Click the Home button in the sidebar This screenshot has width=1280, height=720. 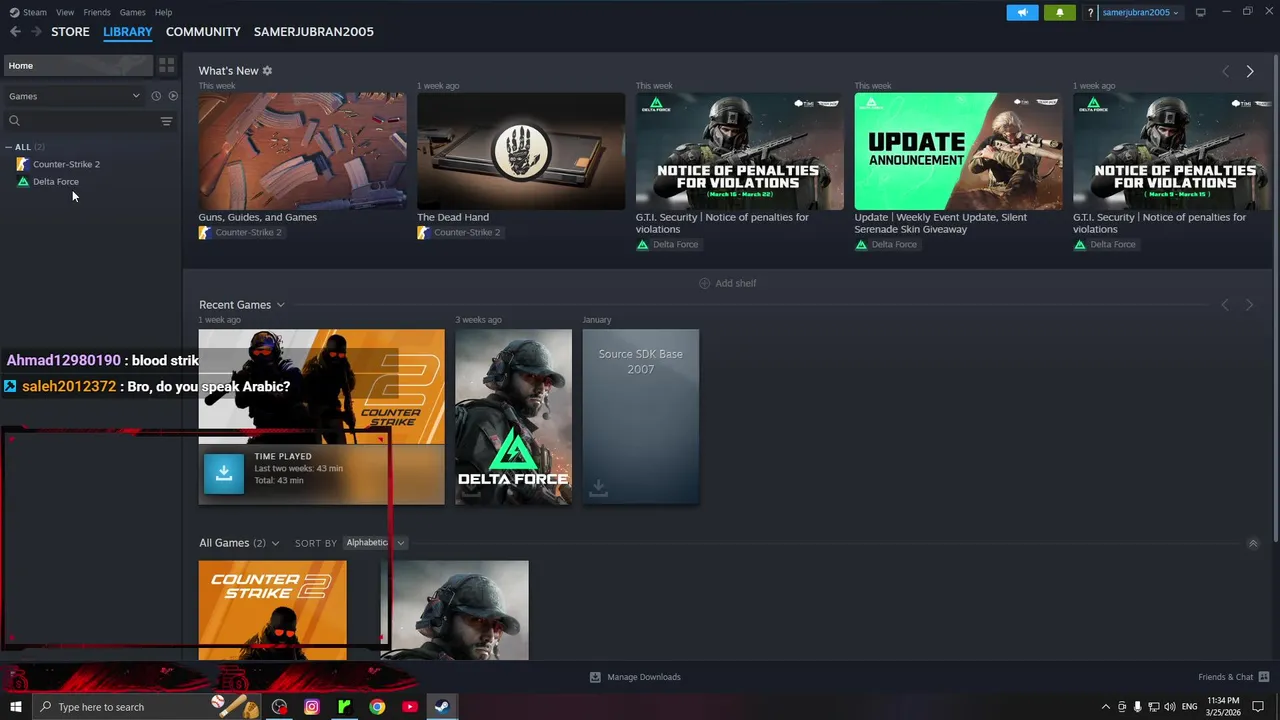(78, 65)
